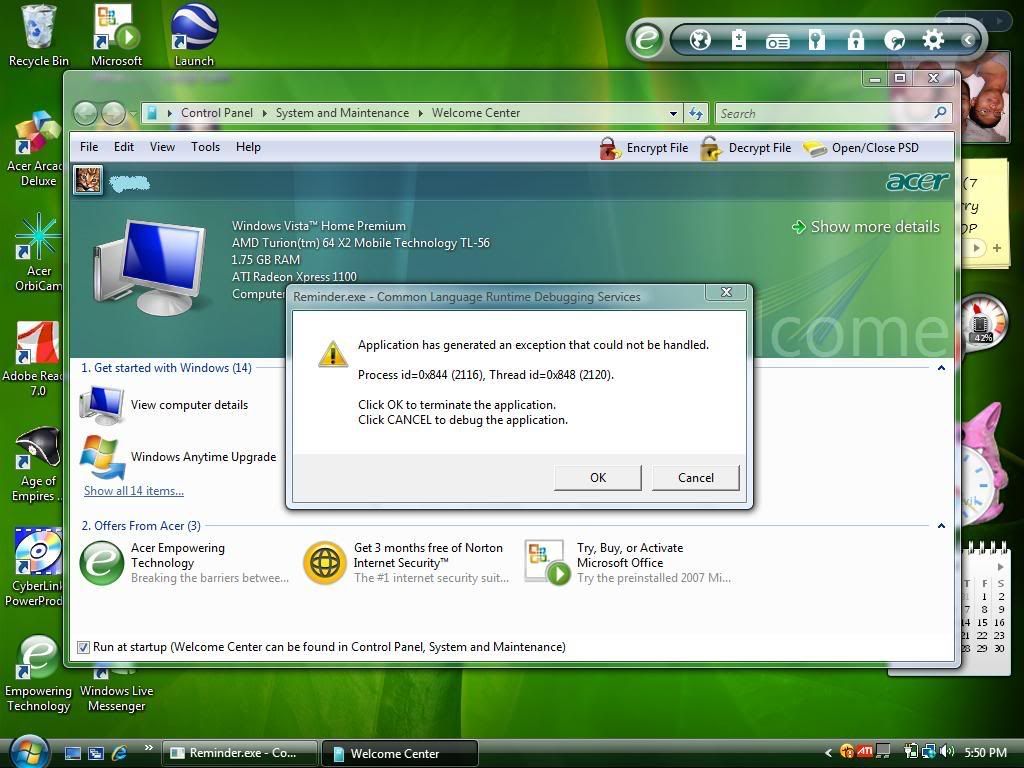This screenshot has height=768, width=1024.
Task: Click Cancel in the Reminder.exe dialog
Action: tap(695, 478)
